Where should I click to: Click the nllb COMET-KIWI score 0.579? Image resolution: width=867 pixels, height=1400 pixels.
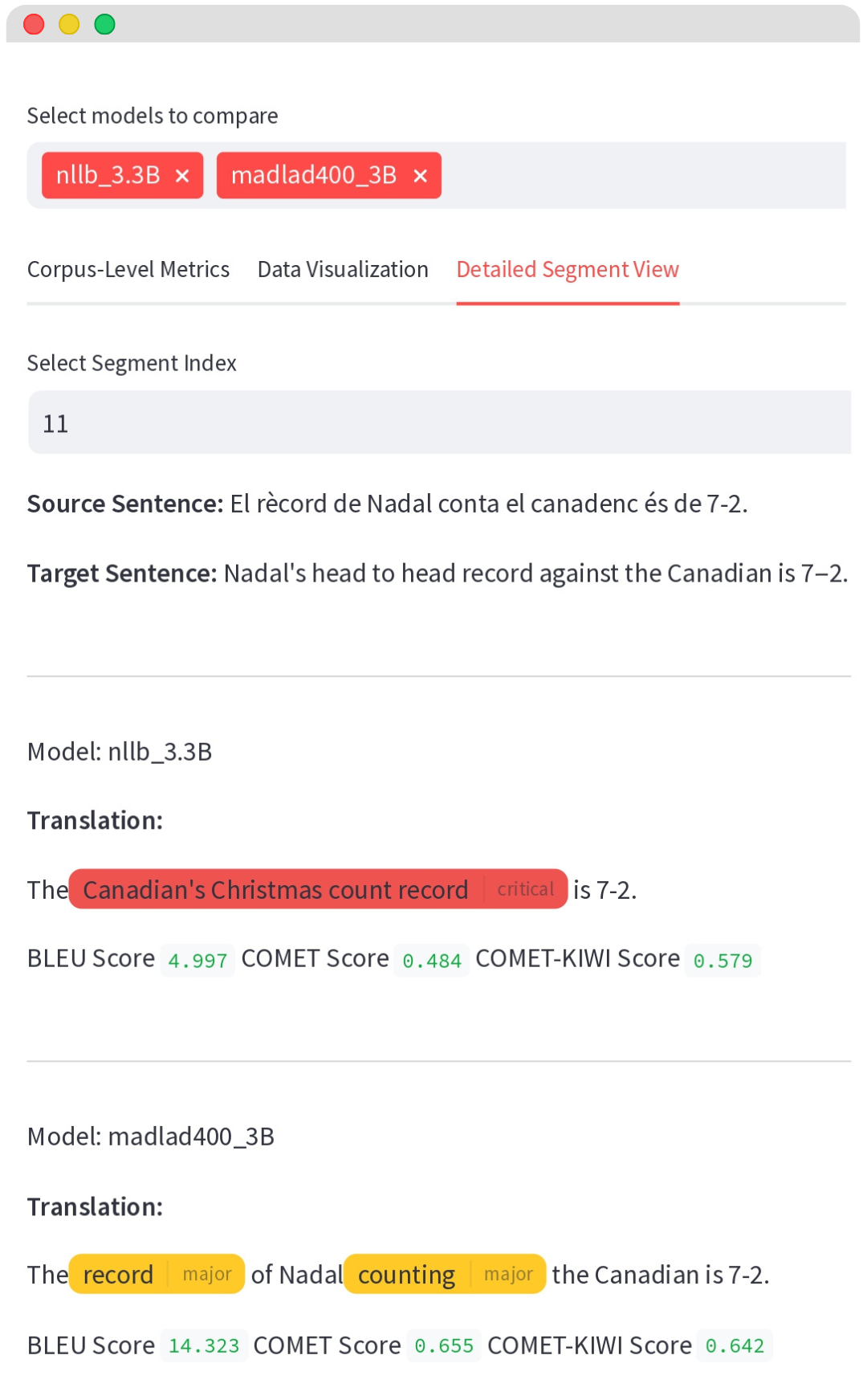tap(722, 961)
